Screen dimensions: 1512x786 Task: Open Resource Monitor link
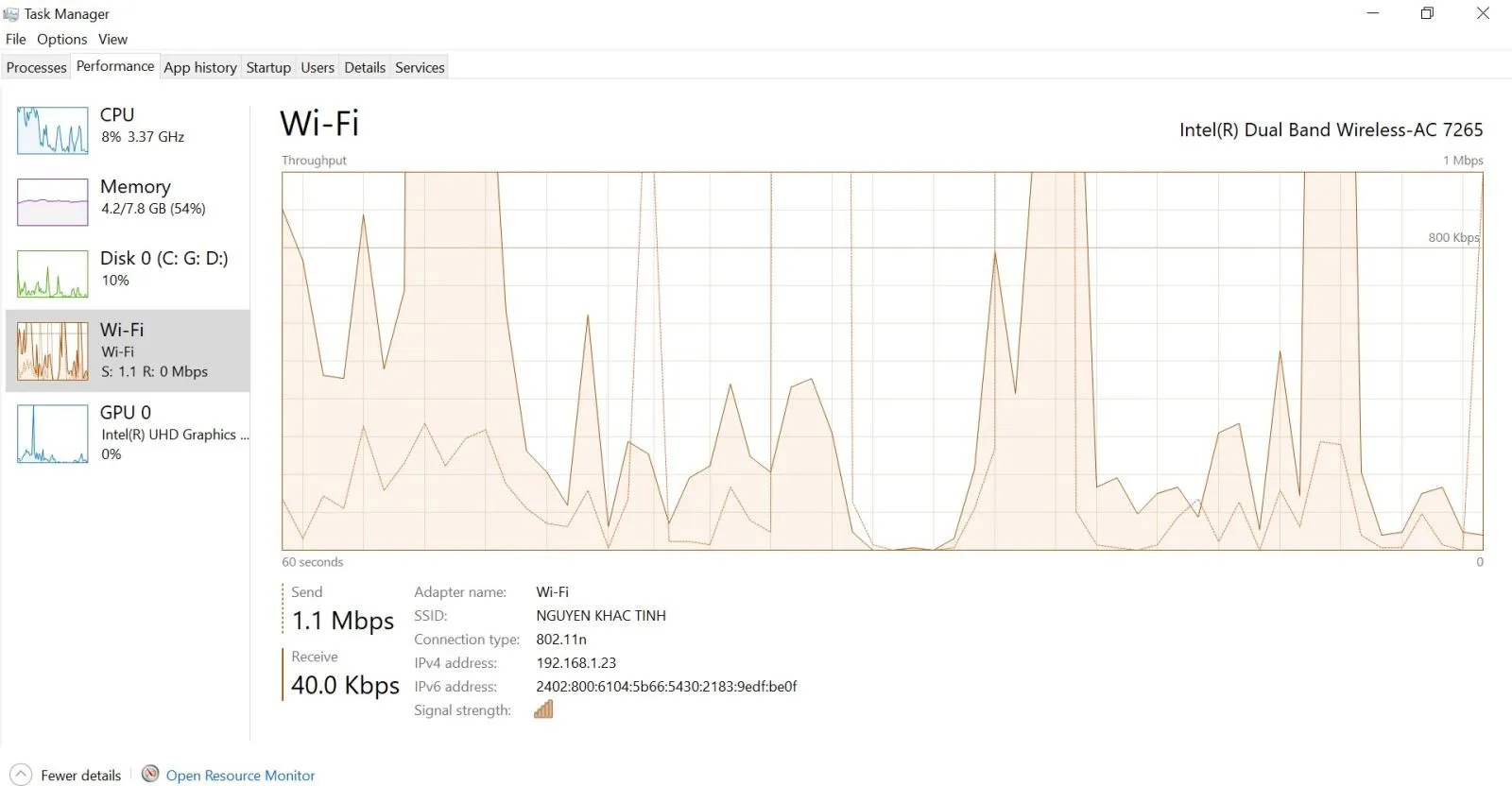(240, 775)
